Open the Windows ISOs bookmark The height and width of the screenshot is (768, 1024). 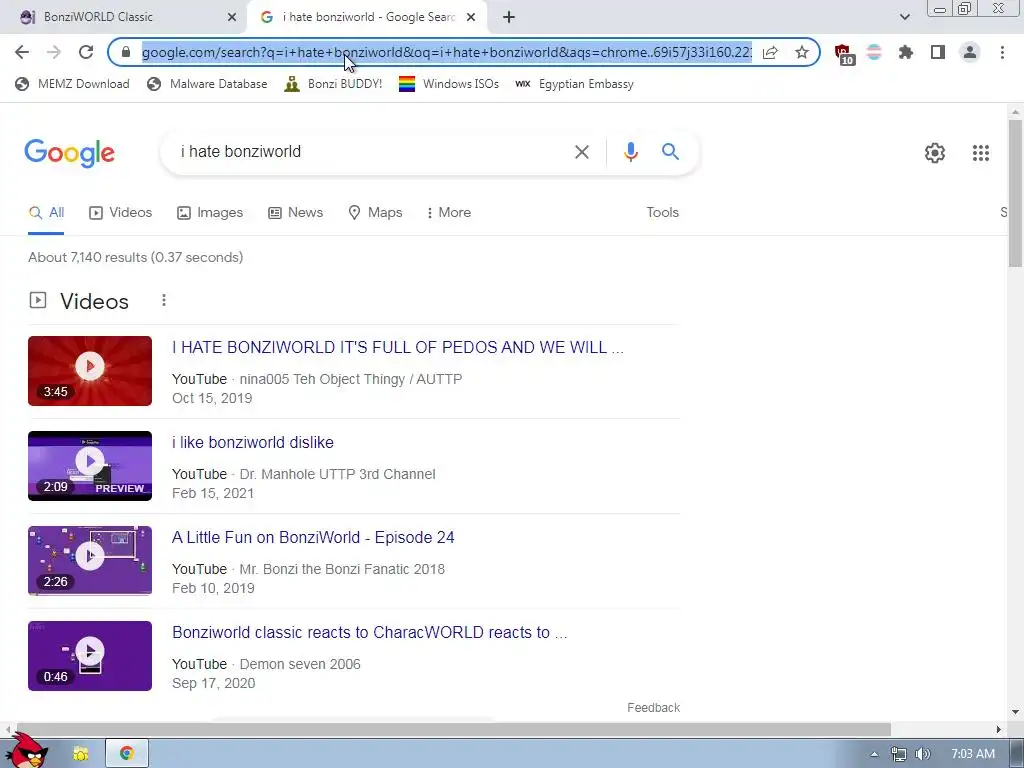coord(449,84)
